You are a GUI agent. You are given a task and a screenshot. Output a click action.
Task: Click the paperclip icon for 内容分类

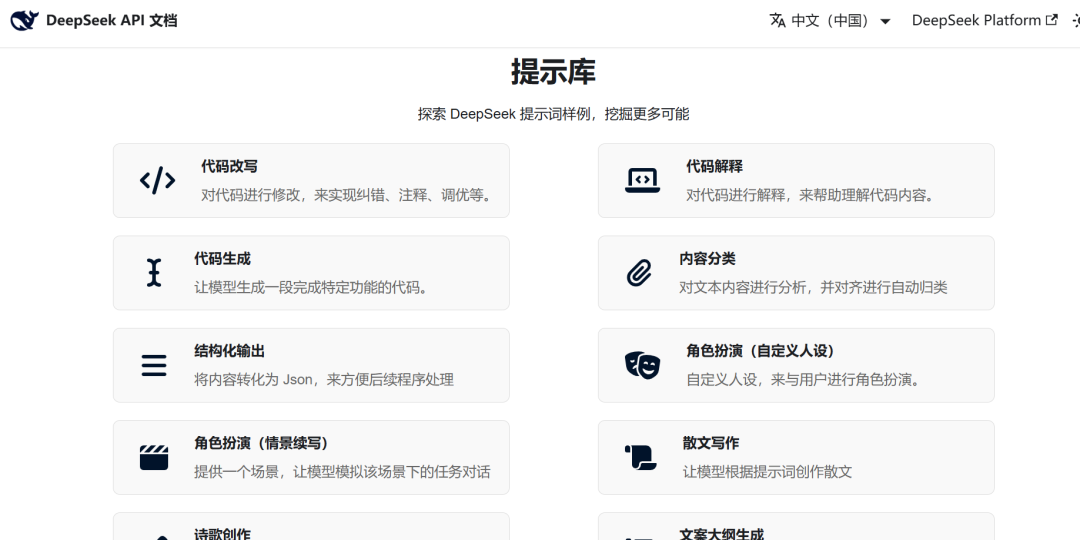click(639, 273)
